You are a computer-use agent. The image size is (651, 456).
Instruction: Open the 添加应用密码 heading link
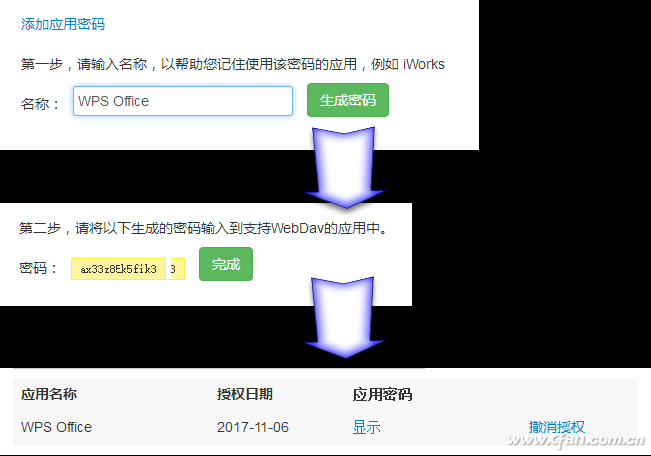point(63,24)
